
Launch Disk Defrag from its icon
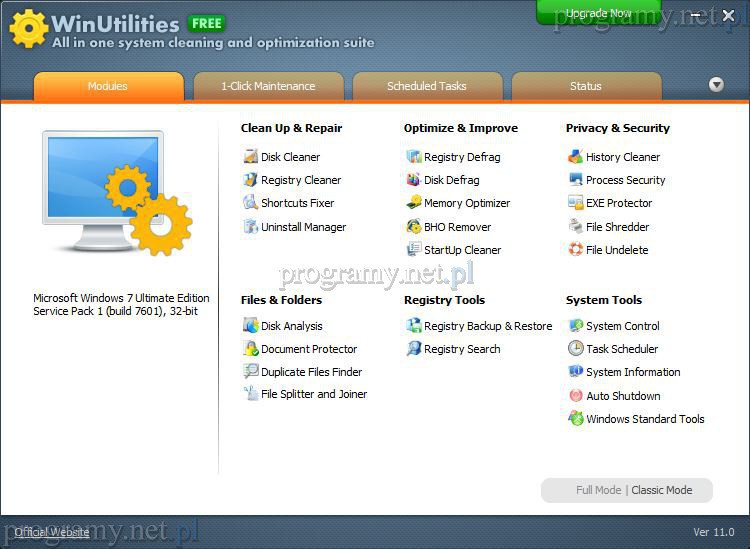click(413, 180)
